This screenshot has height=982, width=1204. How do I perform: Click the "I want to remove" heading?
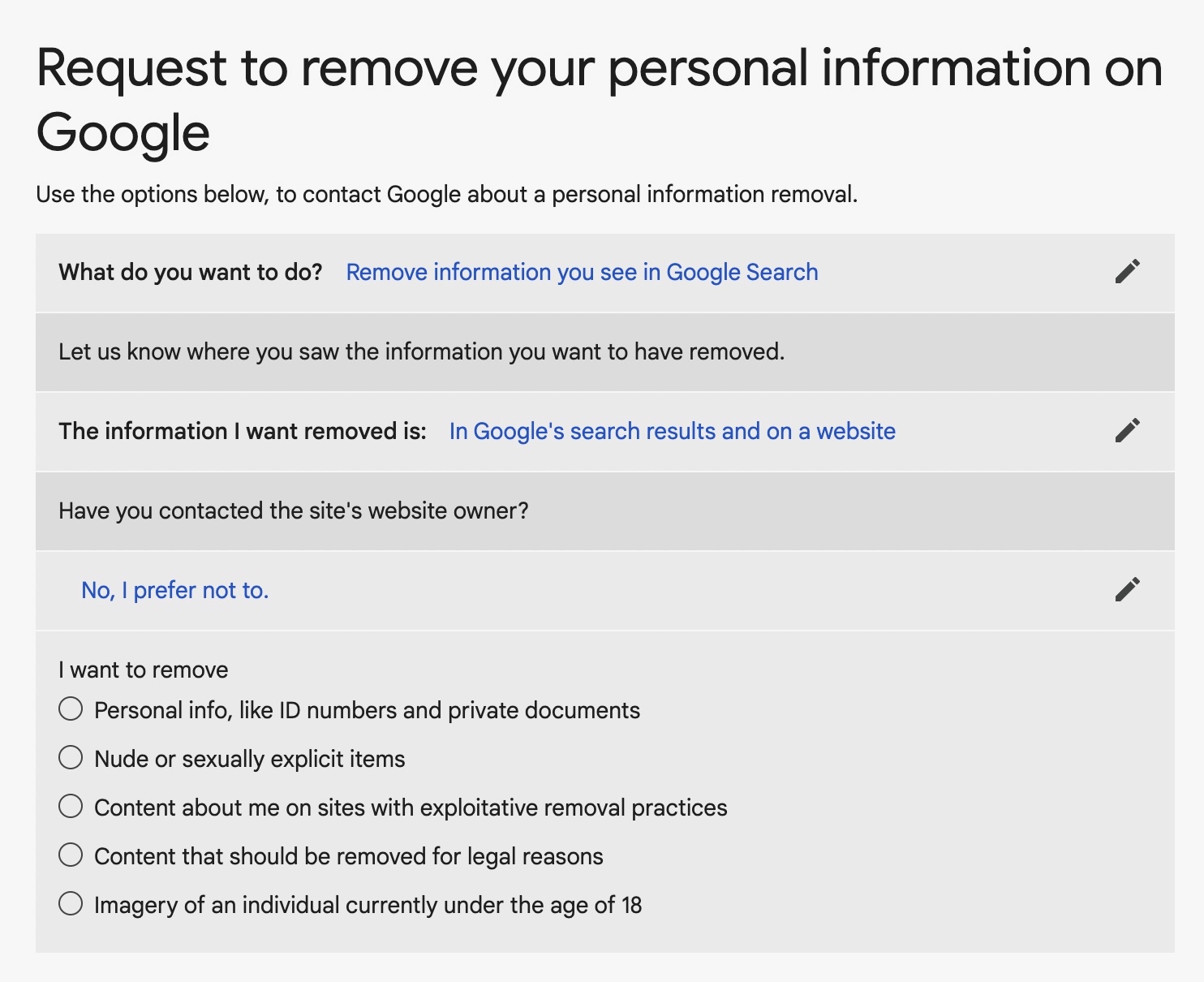143,670
